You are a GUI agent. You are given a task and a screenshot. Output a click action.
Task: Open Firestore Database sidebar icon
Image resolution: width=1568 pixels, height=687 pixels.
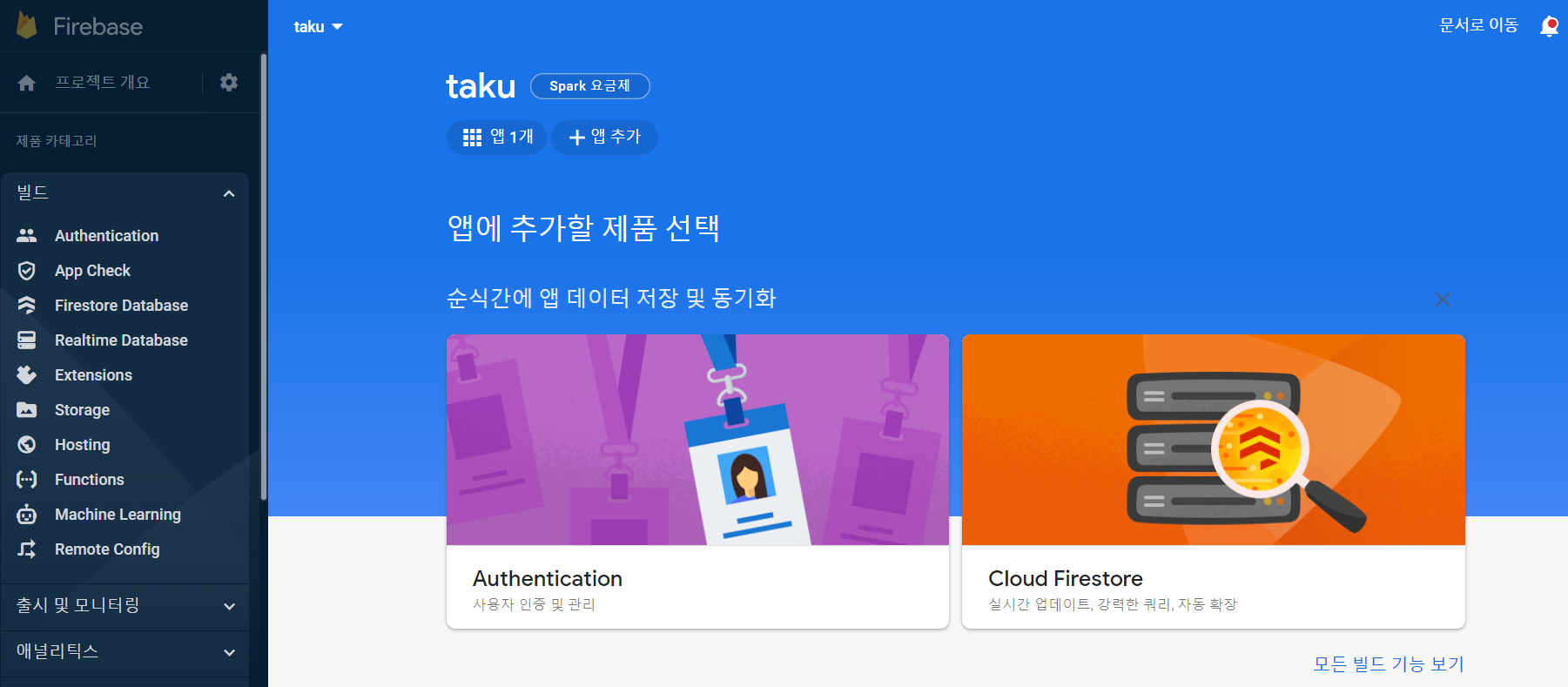pos(27,306)
